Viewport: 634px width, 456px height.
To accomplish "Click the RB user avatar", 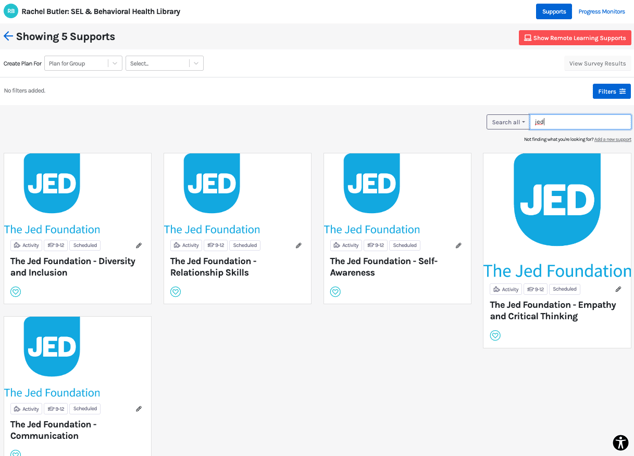I will (x=11, y=11).
